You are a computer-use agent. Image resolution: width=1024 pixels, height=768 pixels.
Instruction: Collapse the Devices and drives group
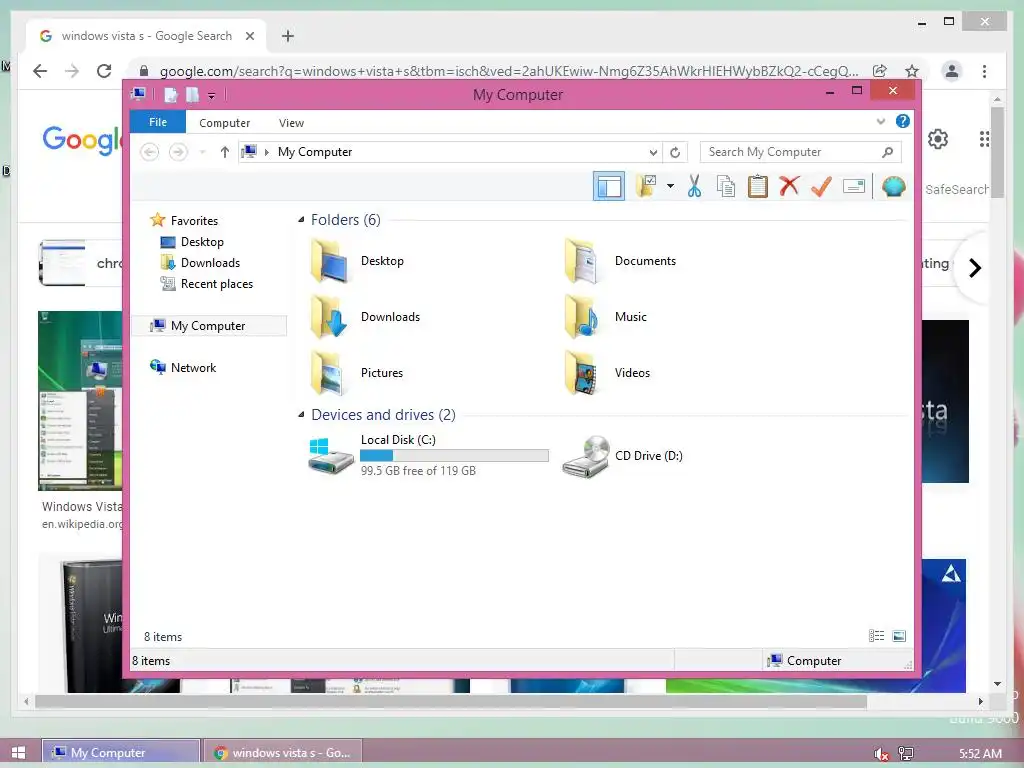(301, 415)
